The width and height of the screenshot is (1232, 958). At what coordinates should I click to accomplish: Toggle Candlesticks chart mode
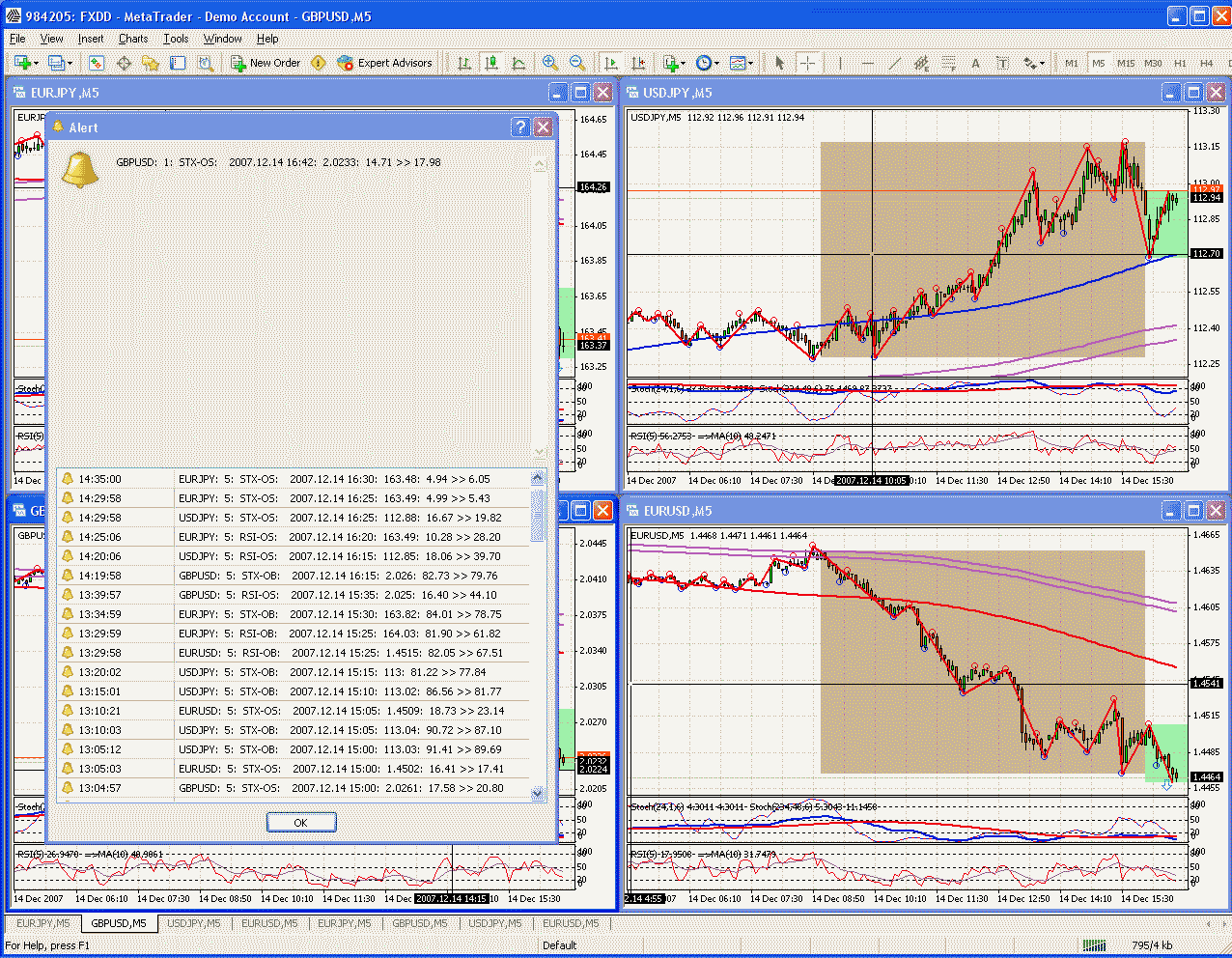(x=491, y=63)
